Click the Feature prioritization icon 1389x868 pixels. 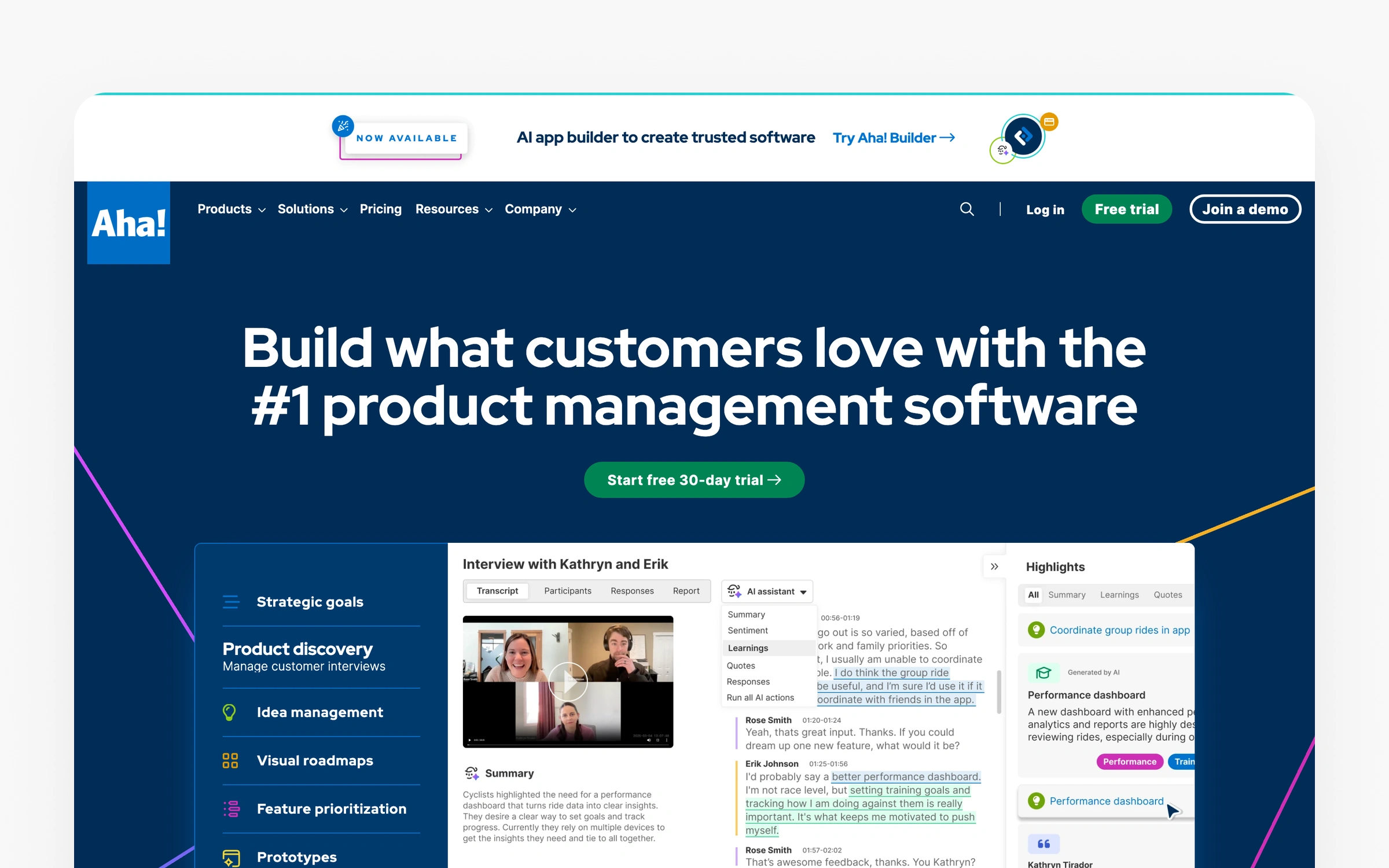231,809
